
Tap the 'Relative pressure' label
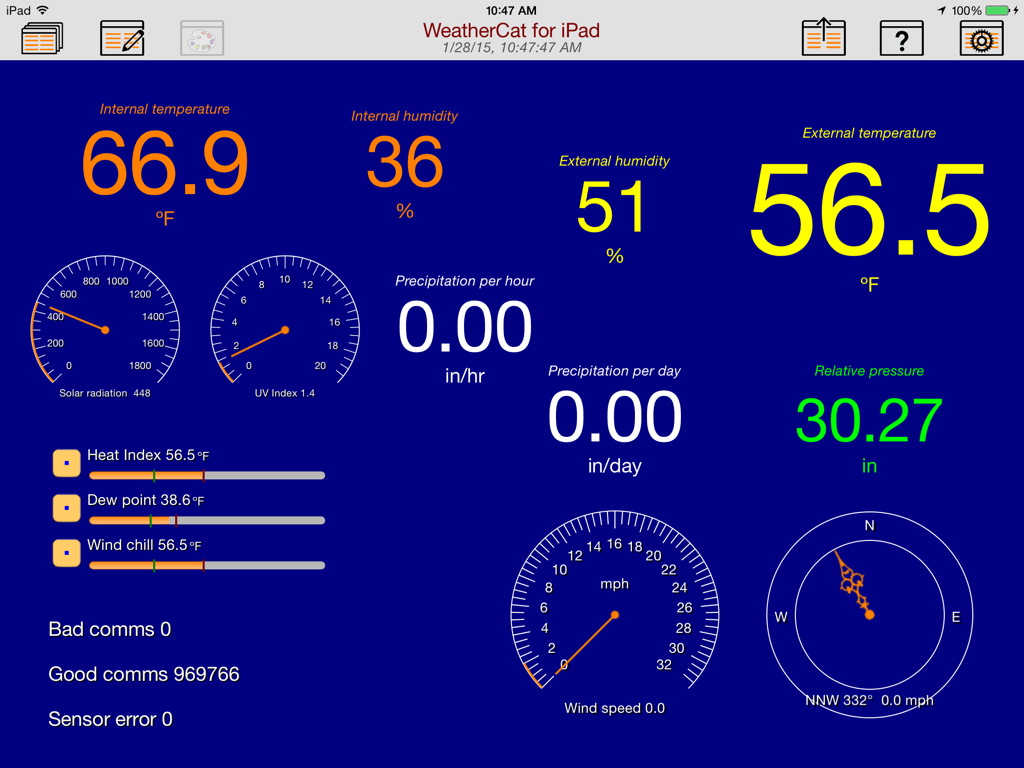coord(869,371)
